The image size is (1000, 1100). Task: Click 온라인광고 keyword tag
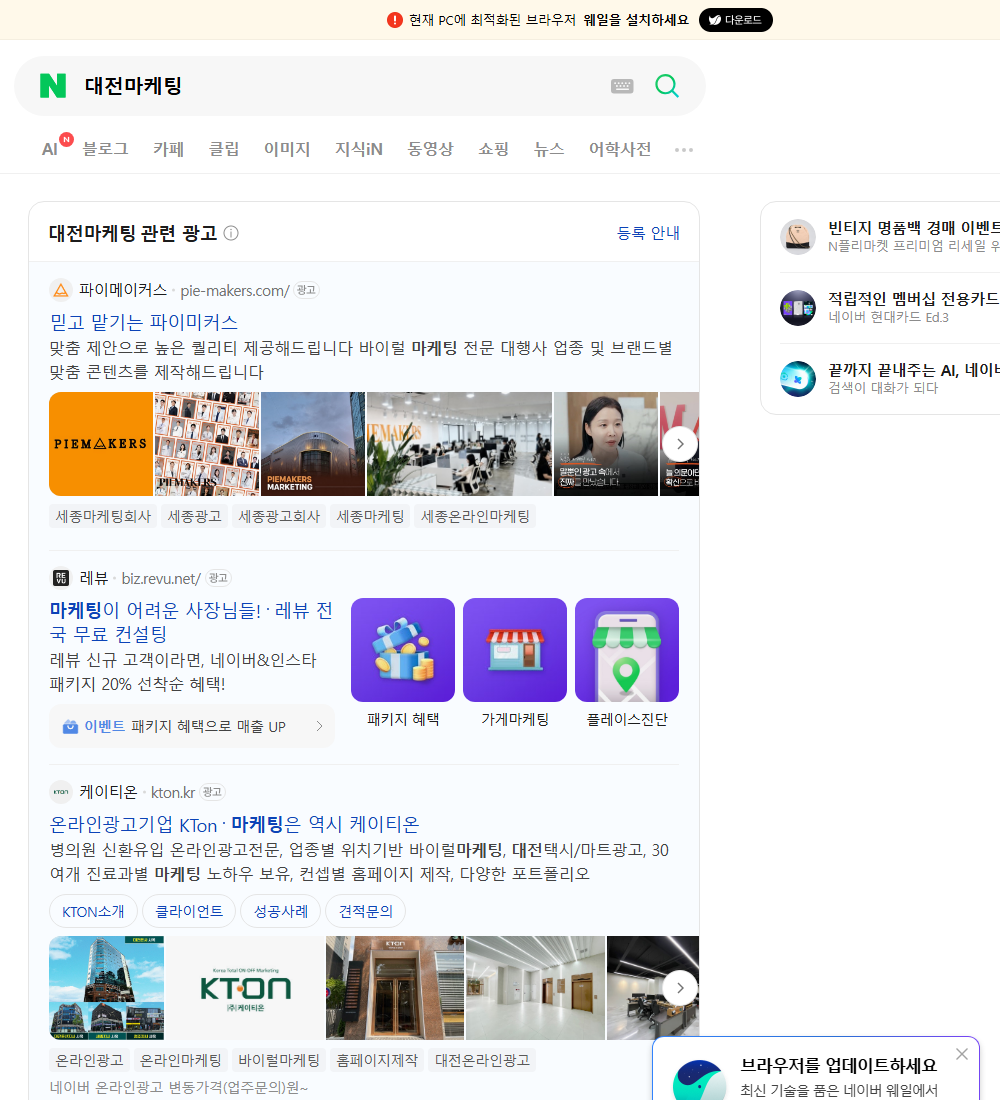[89, 1060]
